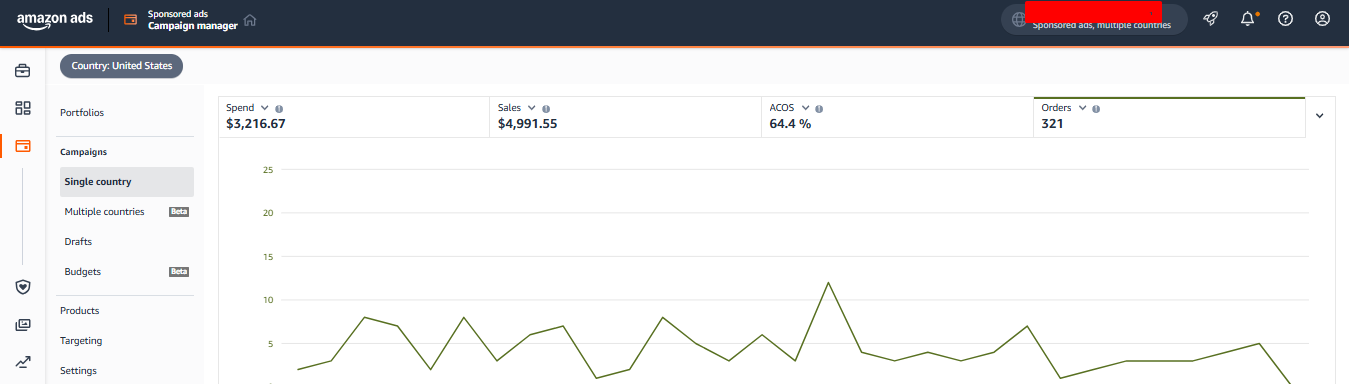
Task: Open the trending chart reports icon
Action: 22,362
